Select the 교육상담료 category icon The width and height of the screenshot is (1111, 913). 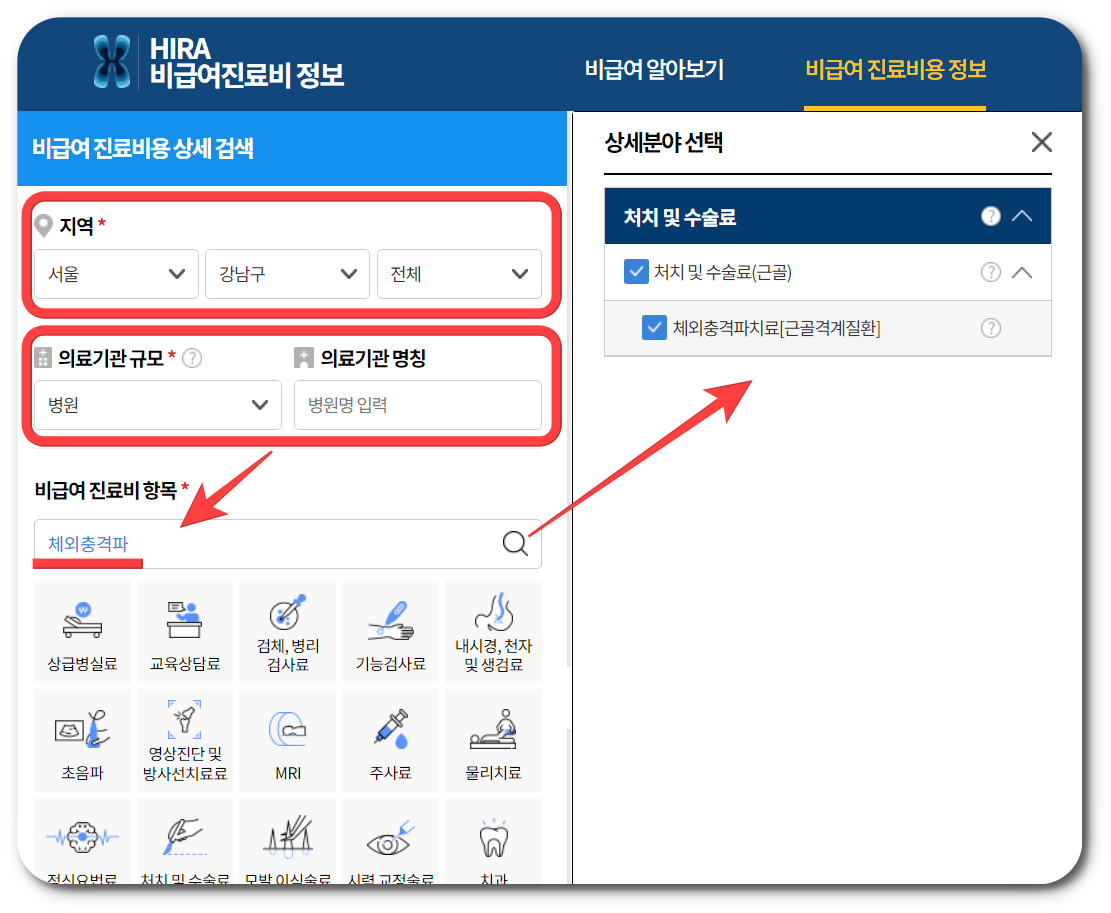click(x=184, y=632)
